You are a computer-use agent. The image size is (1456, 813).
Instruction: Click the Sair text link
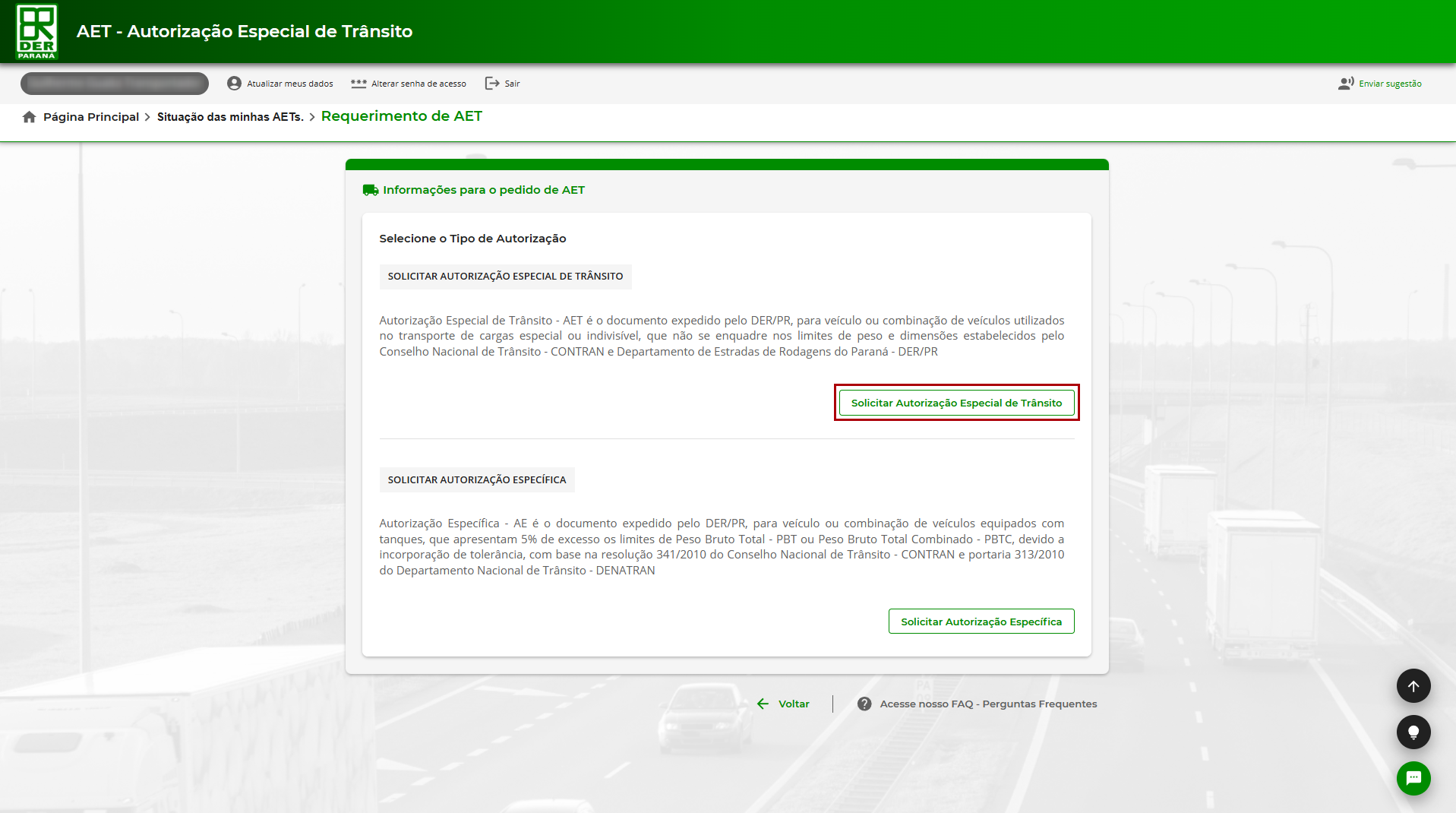click(x=512, y=84)
